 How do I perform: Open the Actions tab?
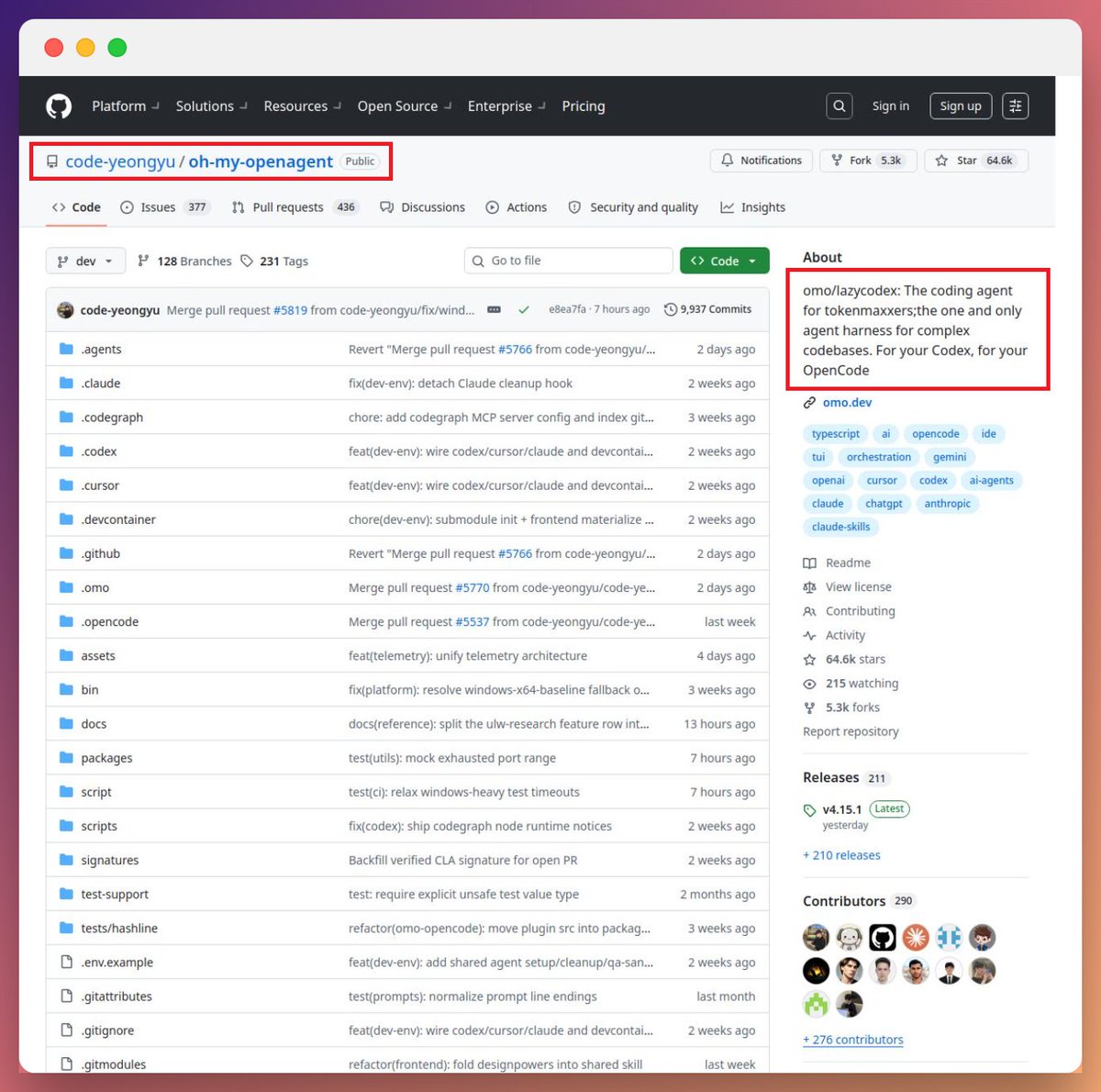[517, 207]
